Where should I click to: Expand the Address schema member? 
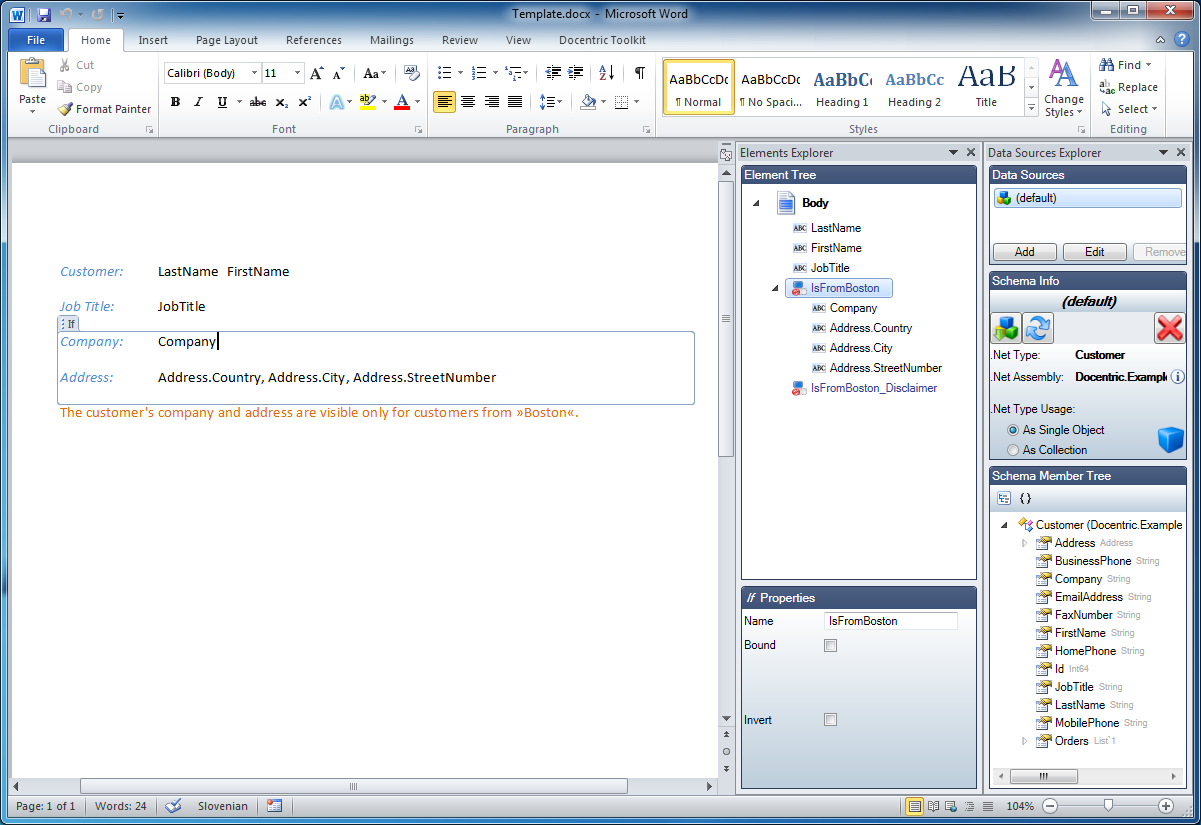tap(1025, 543)
